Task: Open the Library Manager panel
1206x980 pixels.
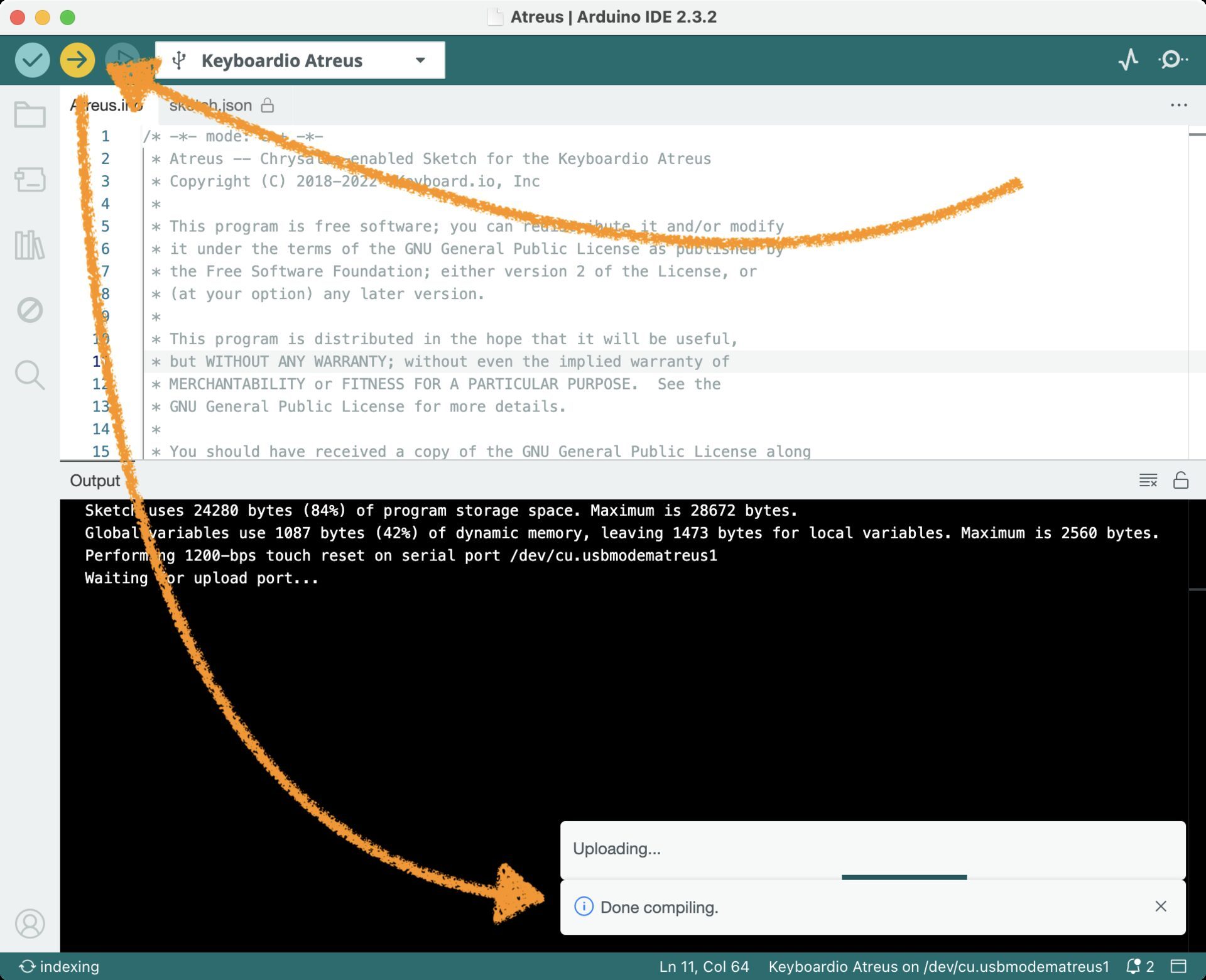Action: point(30,244)
